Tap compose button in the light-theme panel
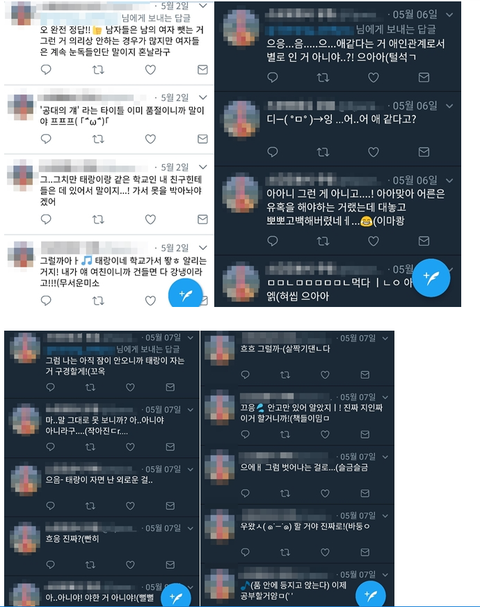Viewport: 480px width, 607px height. (185, 295)
